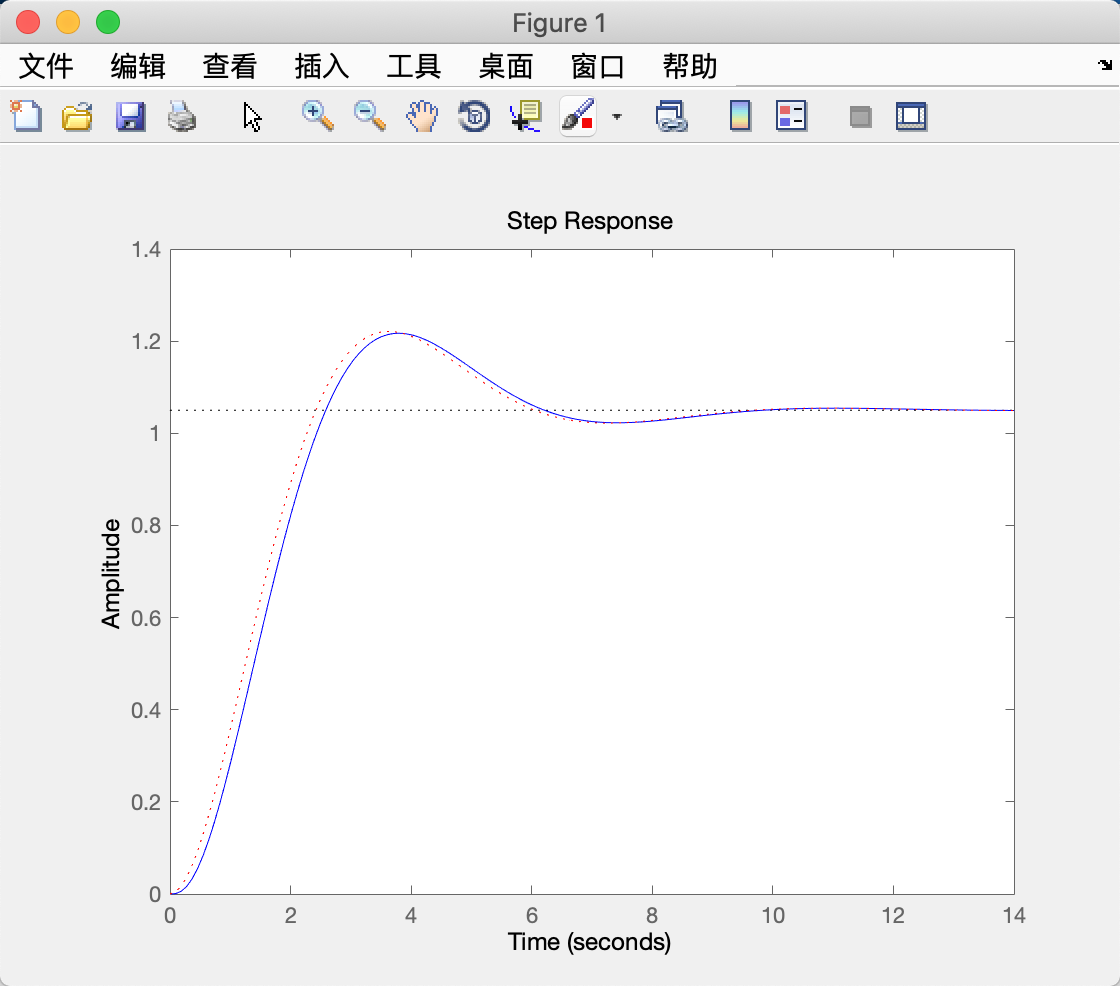Open the 帮助 (Help) menu
Image resolution: width=1120 pixels, height=986 pixels.
tap(689, 66)
